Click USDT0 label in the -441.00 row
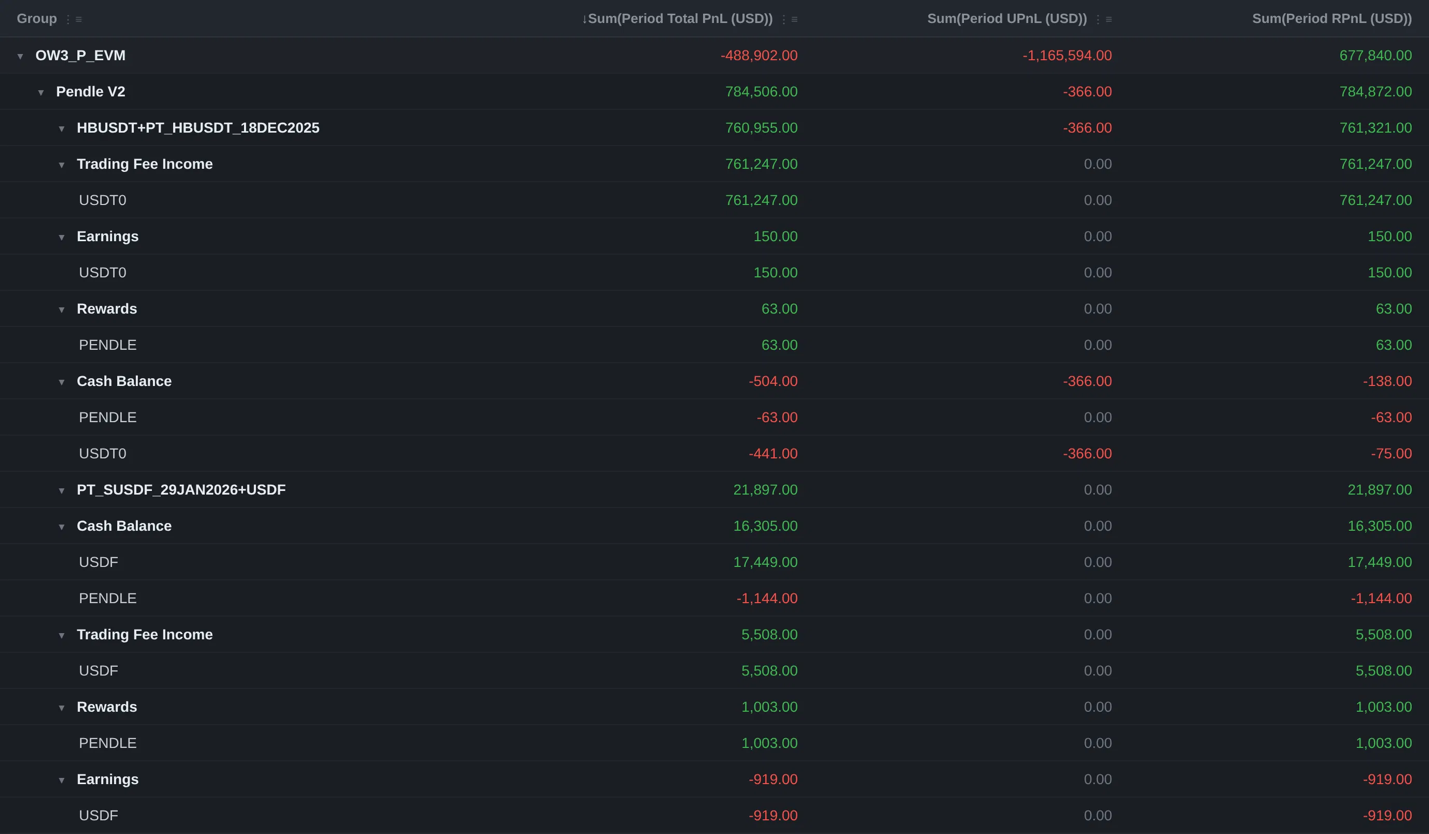The image size is (1429, 834). [102, 454]
